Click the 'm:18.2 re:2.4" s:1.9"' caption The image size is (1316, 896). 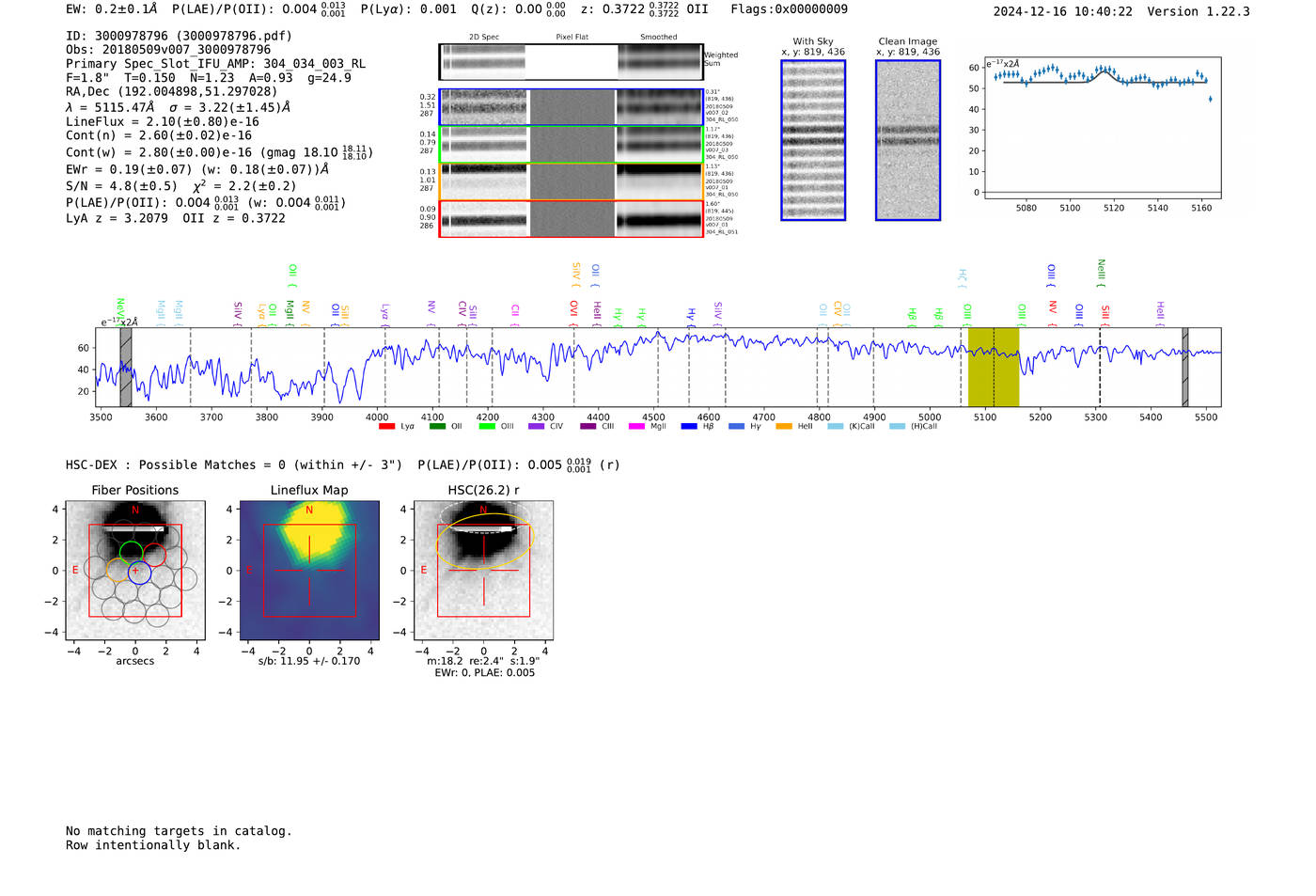pyautogui.click(x=483, y=661)
